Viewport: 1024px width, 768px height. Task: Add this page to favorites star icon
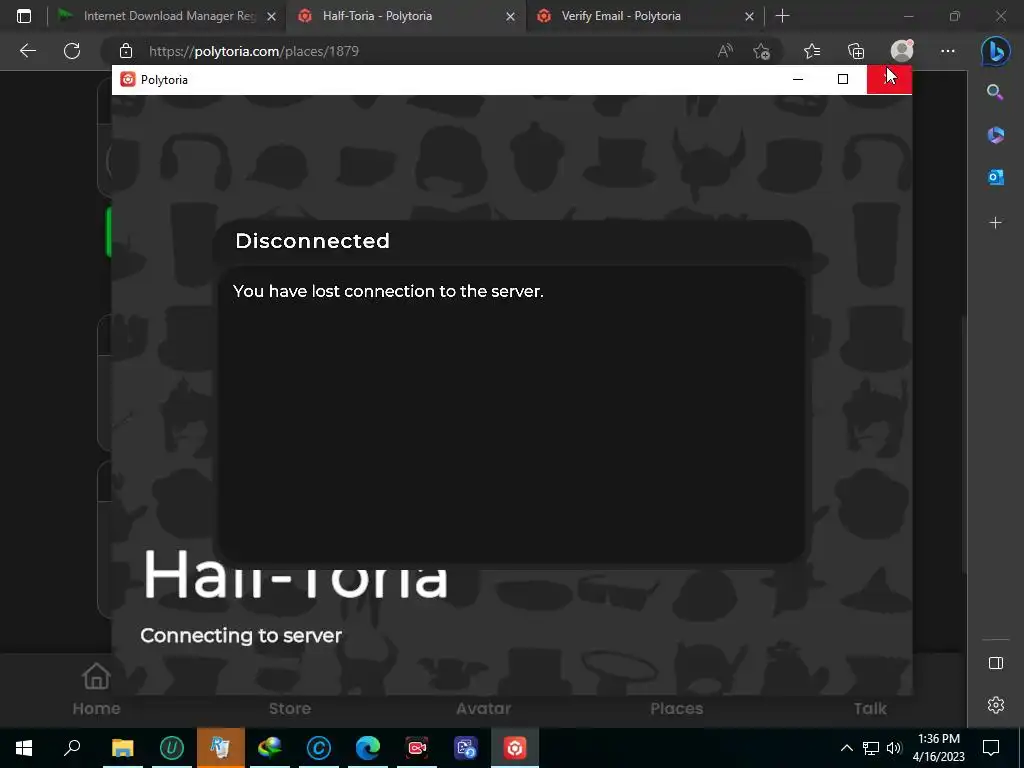pos(761,51)
